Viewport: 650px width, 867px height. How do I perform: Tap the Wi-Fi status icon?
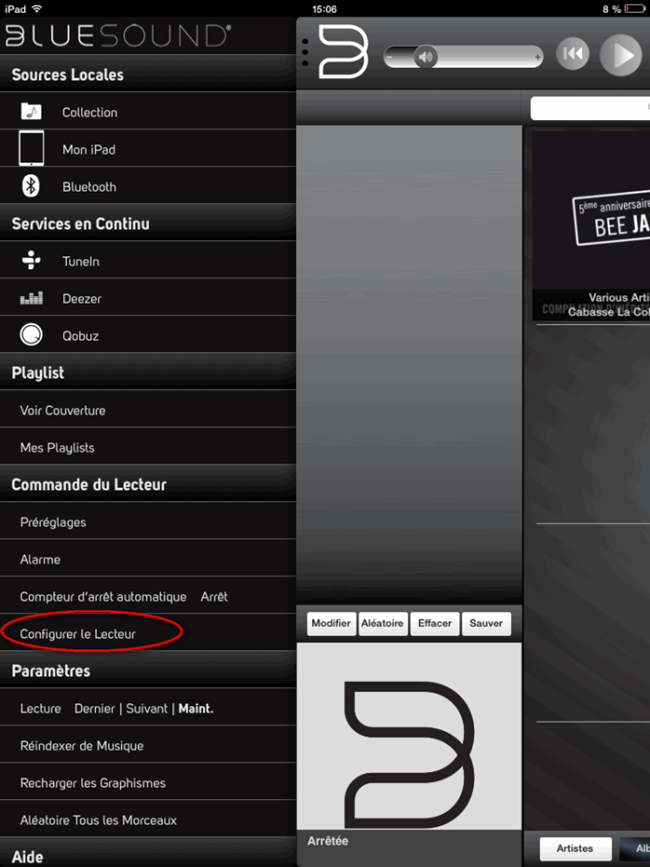(x=37, y=9)
